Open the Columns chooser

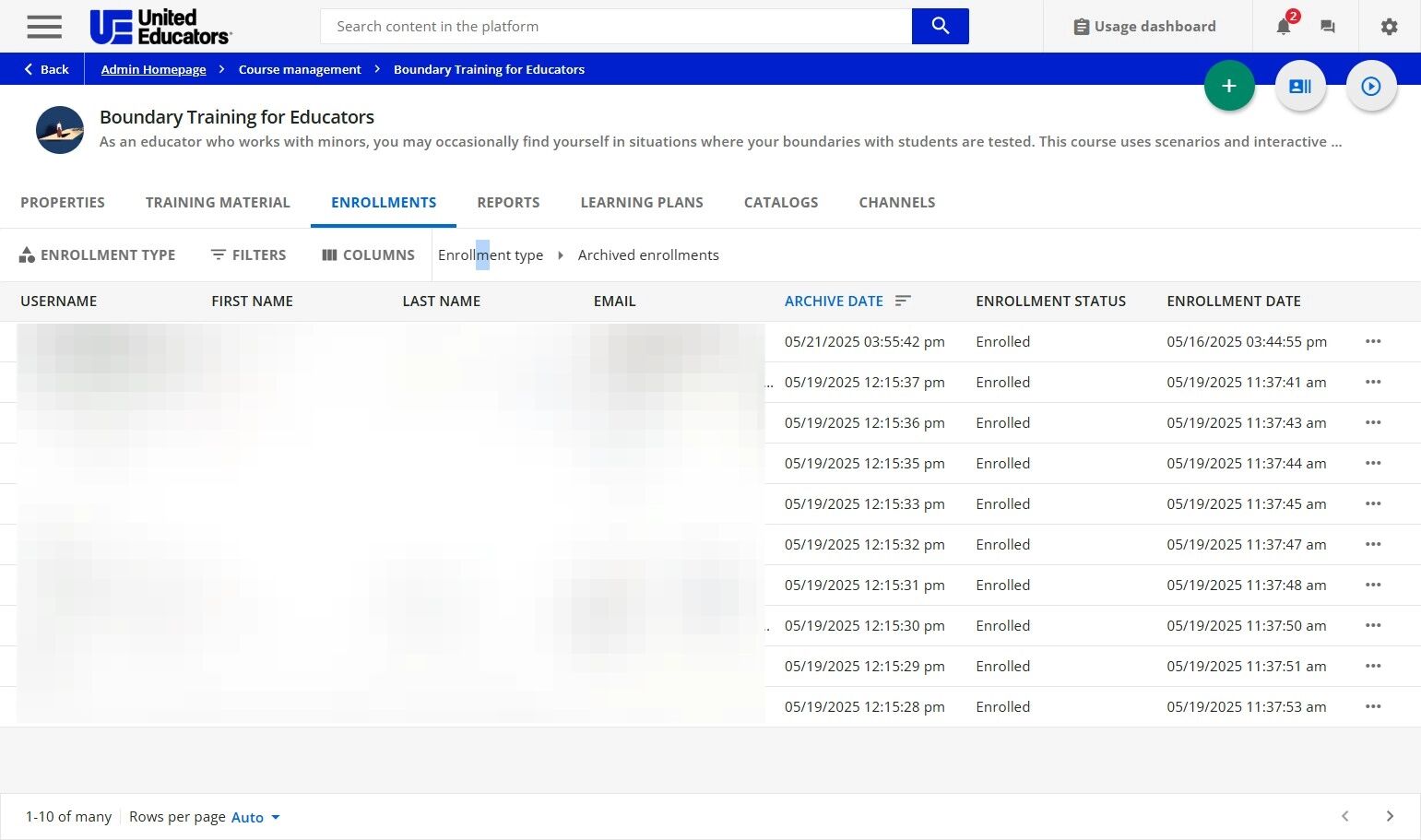pos(368,255)
